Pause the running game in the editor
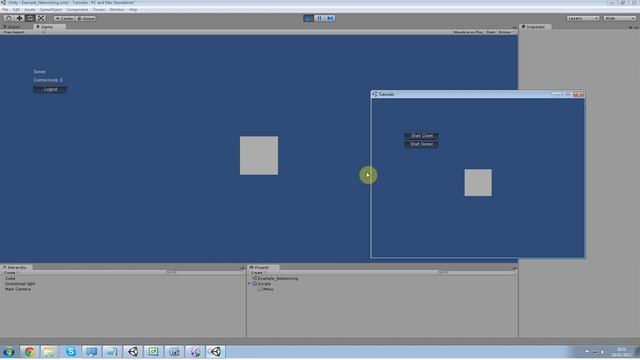 [x=320, y=18]
